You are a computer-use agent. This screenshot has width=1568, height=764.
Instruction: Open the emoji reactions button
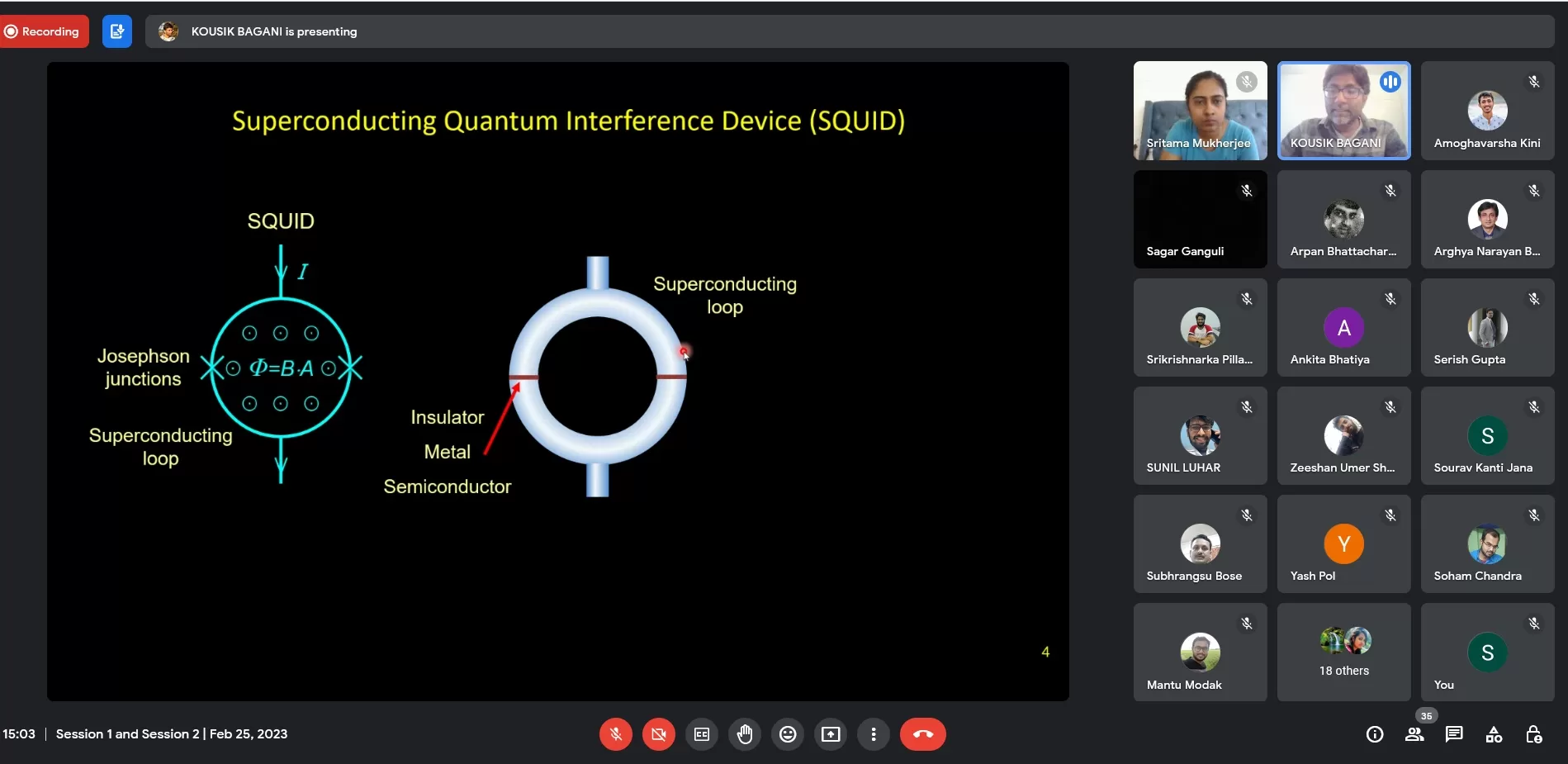pos(788,734)
